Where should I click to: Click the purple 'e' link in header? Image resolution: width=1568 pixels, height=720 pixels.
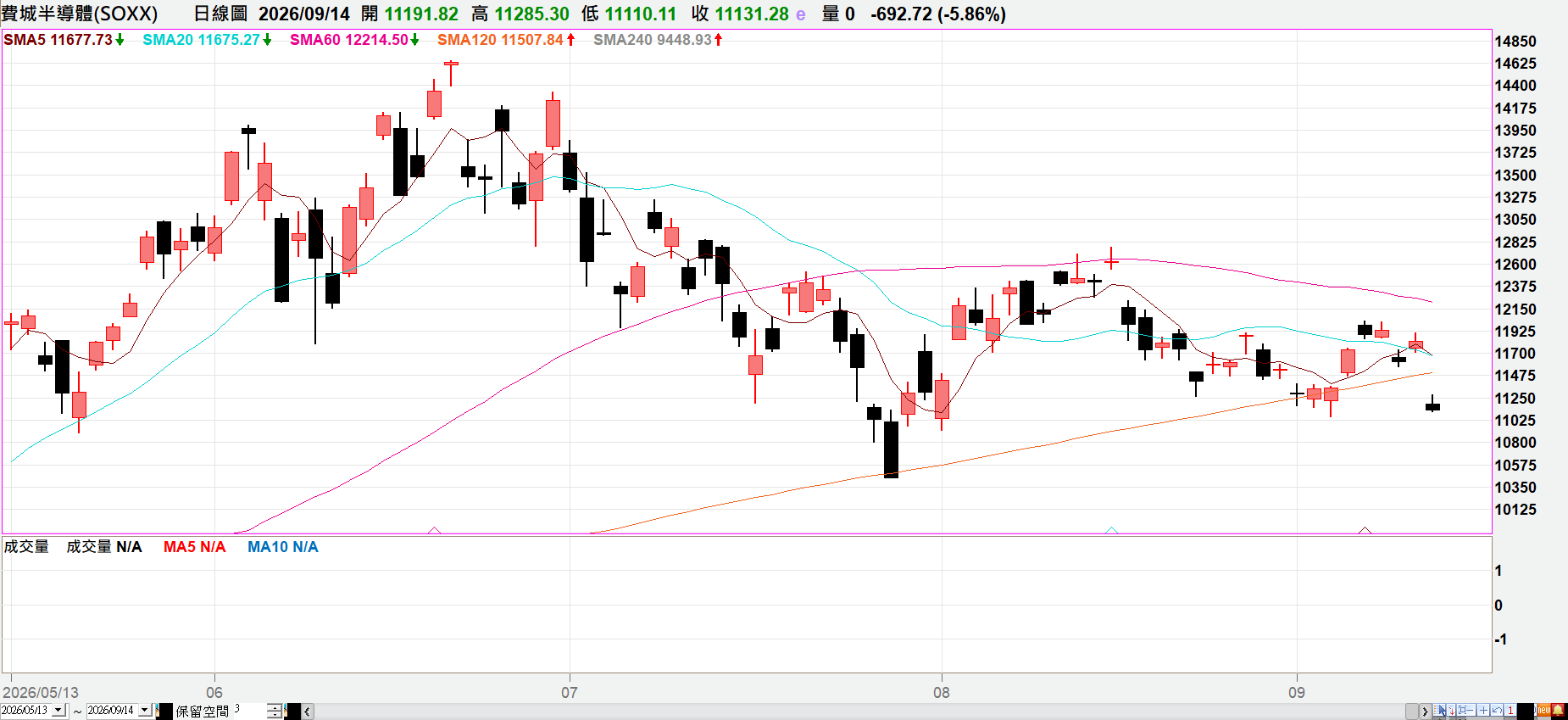point(801,14)
